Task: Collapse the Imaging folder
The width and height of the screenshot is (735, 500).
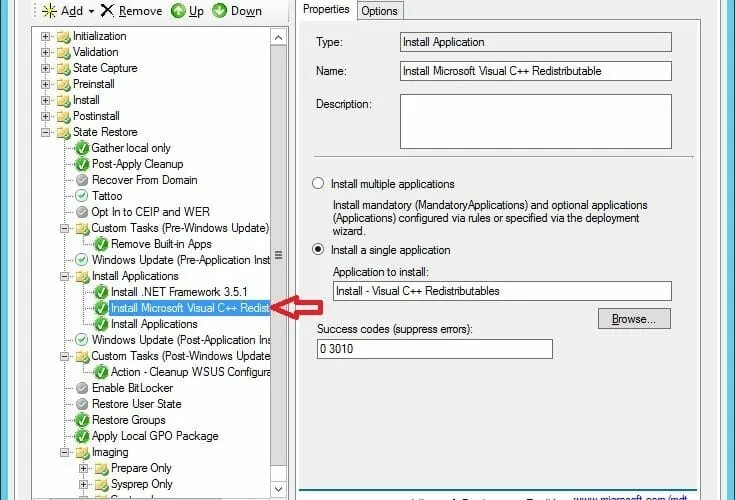Action: 65,453
